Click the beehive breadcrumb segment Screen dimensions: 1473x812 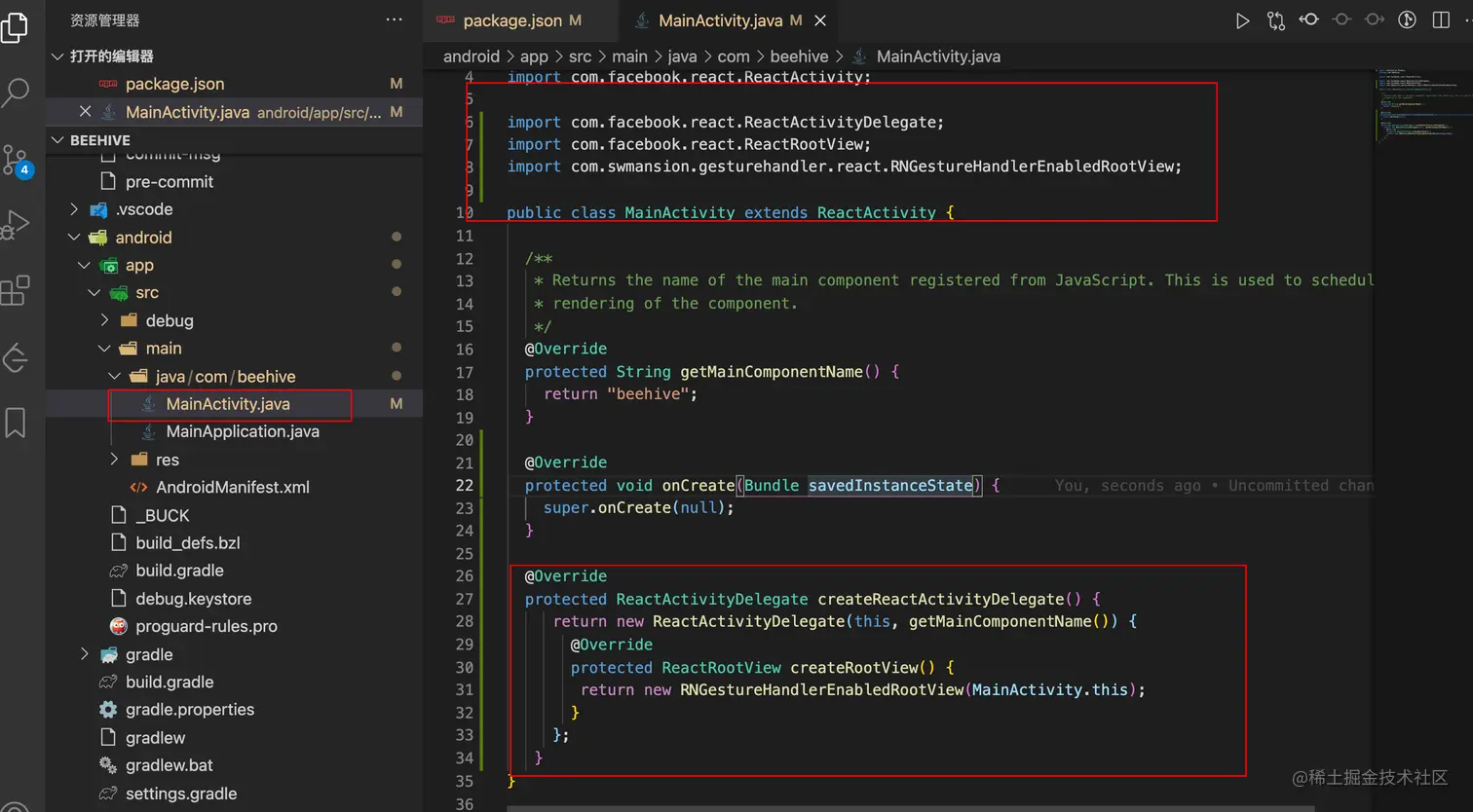tap(799, 56)
